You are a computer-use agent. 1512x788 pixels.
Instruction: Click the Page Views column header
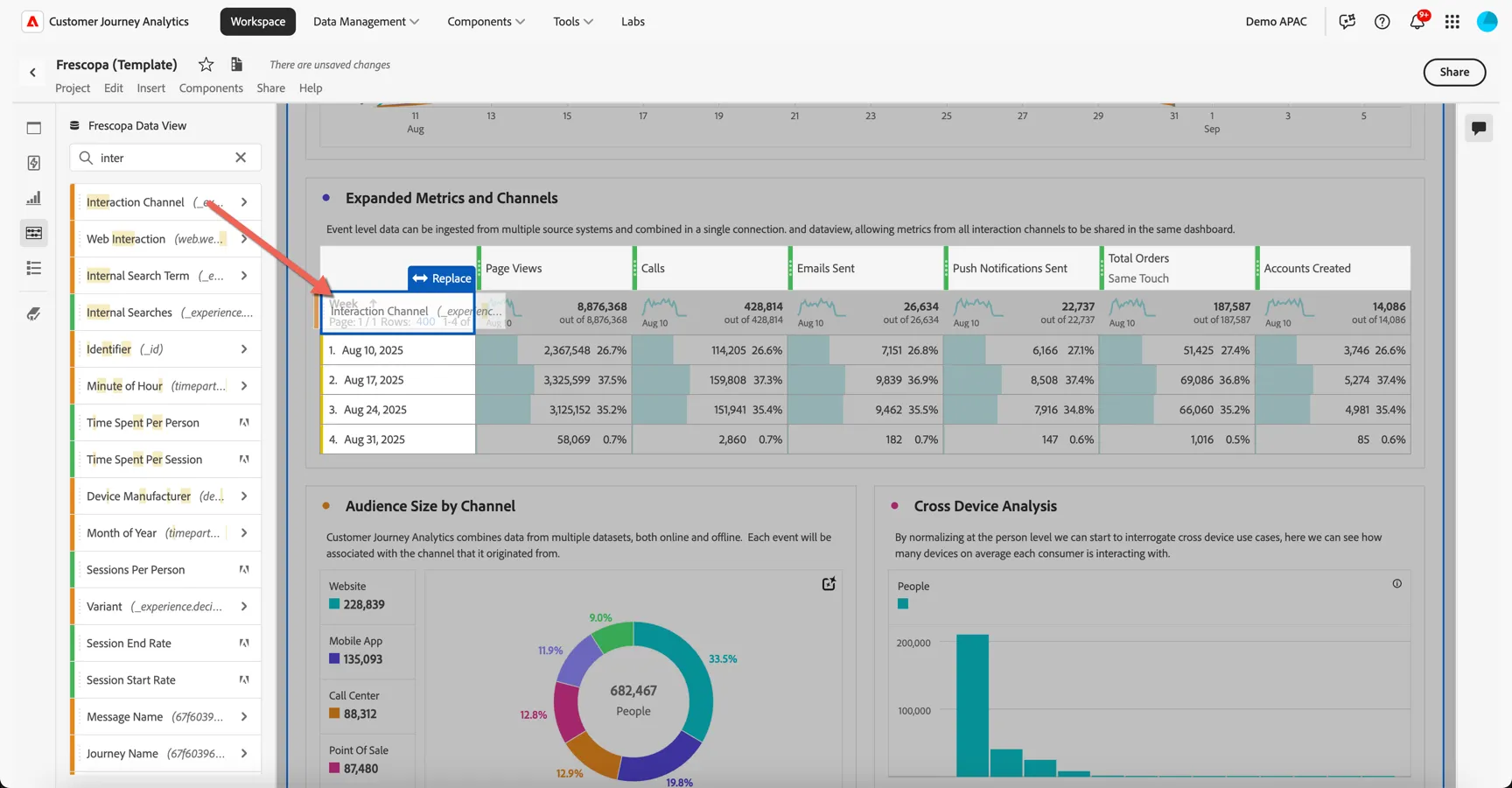pos(555,268)
